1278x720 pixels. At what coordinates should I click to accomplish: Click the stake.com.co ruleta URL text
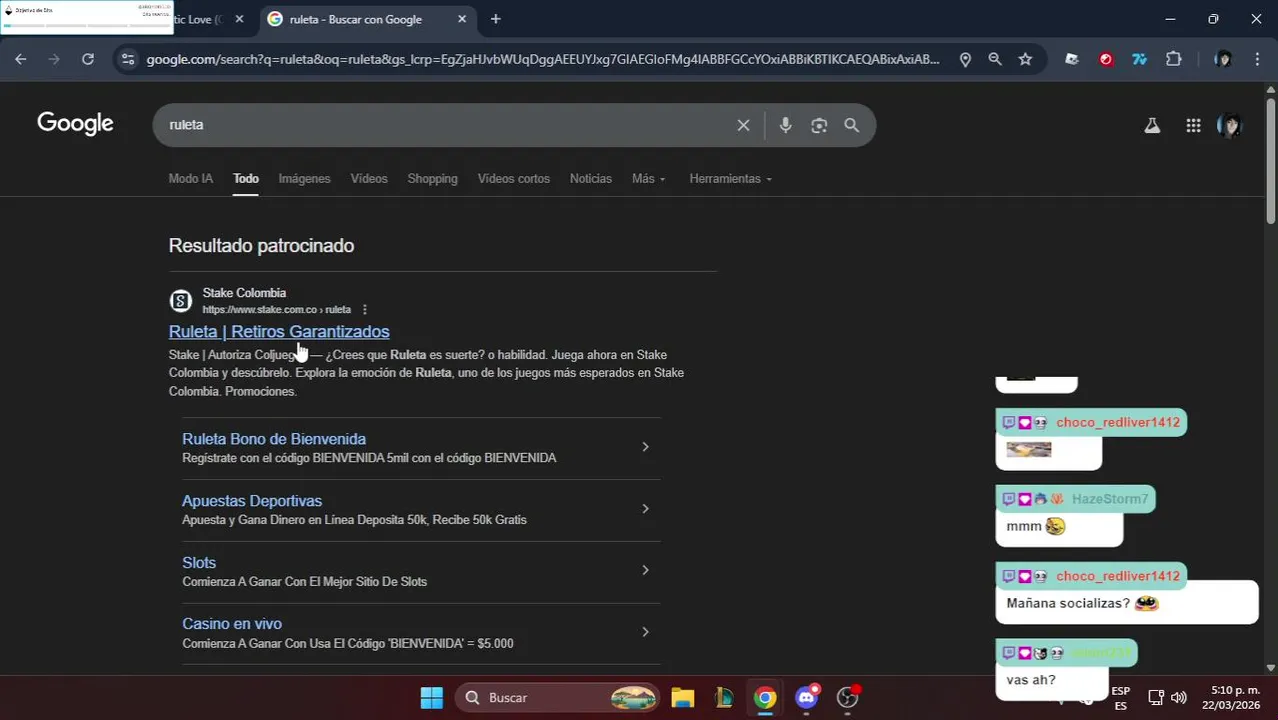point(277,310)
